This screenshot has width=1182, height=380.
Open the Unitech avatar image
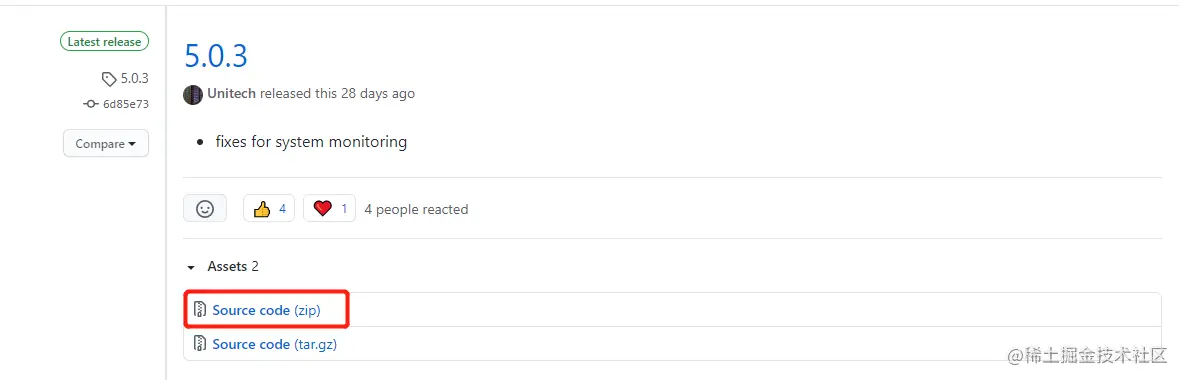point(193,94)
